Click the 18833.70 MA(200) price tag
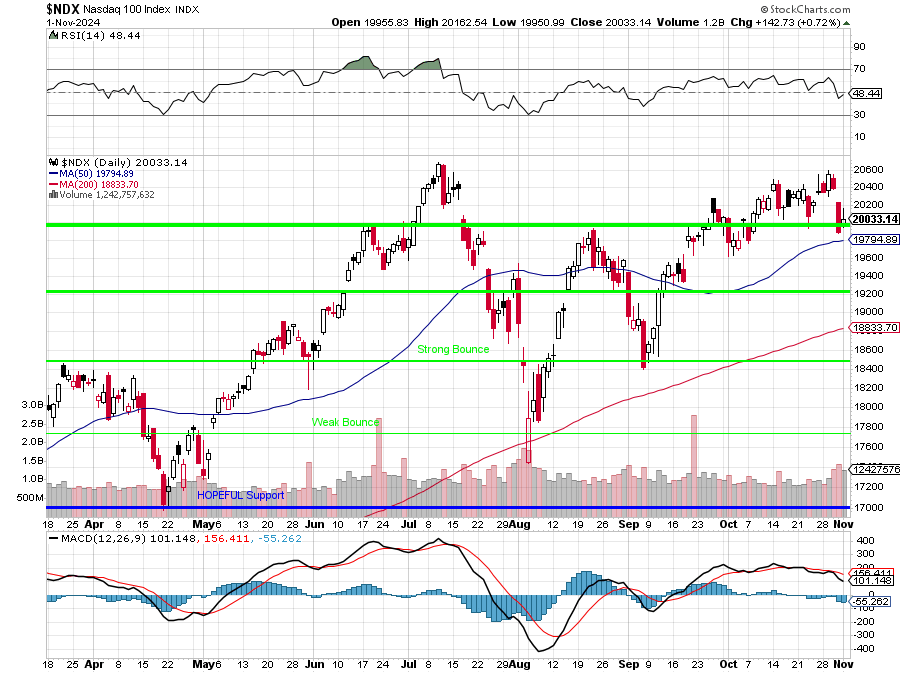900x673 pixels. point(872,328)
